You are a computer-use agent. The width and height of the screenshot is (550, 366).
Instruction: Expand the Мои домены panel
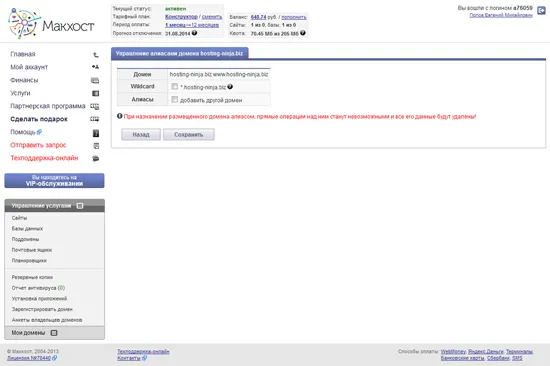[x=54, y=333]
